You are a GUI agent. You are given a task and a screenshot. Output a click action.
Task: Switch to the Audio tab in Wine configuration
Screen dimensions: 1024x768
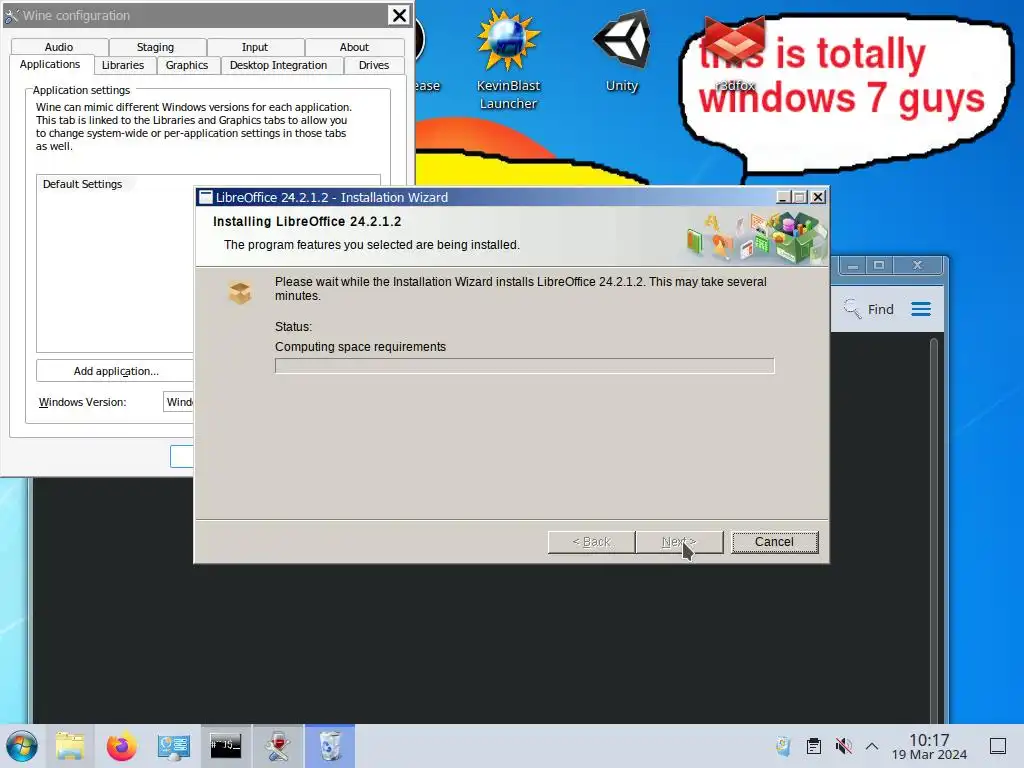pyautogui.click(x=59, y=47)
